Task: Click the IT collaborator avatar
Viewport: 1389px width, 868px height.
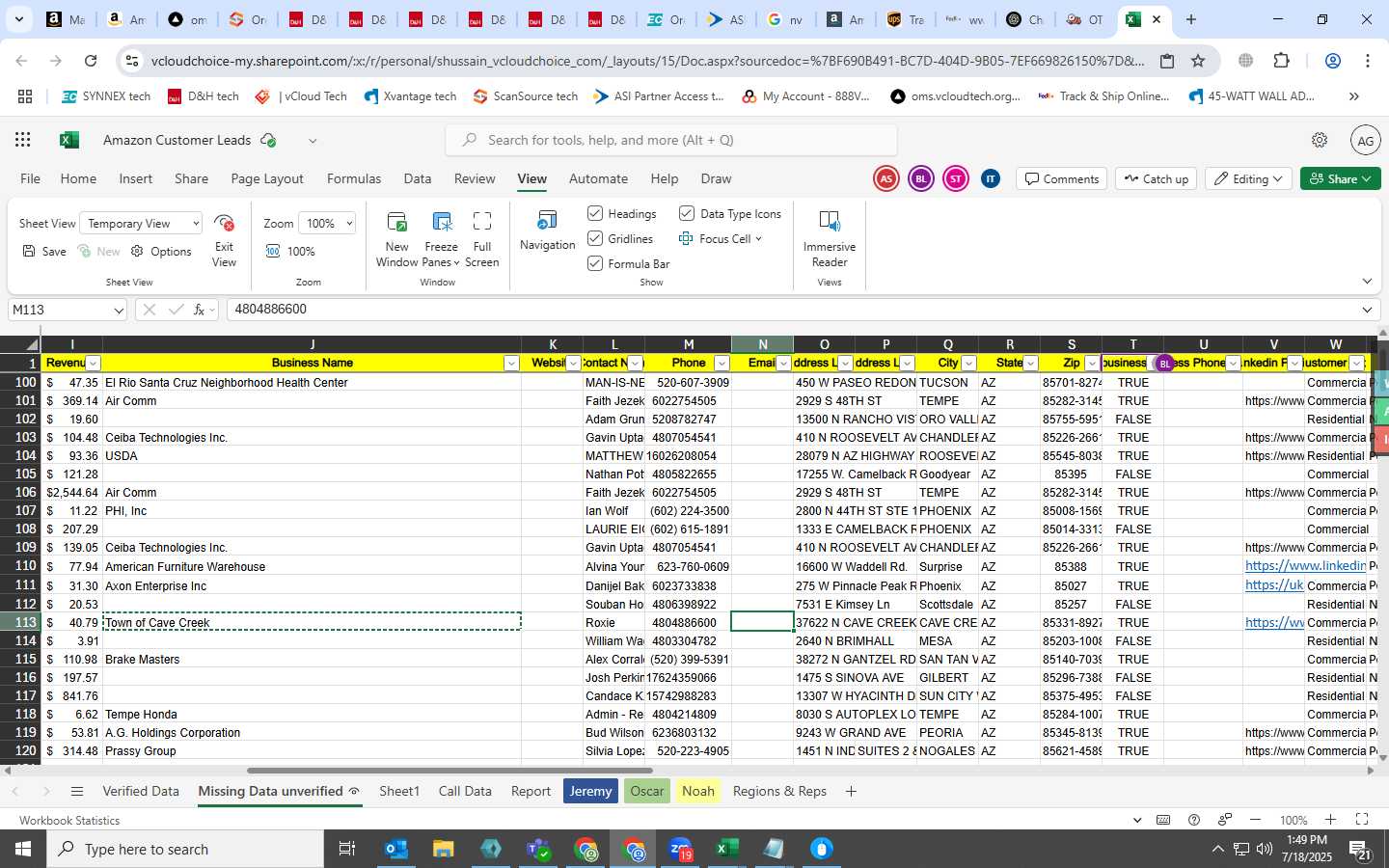Action: [990, 179]
